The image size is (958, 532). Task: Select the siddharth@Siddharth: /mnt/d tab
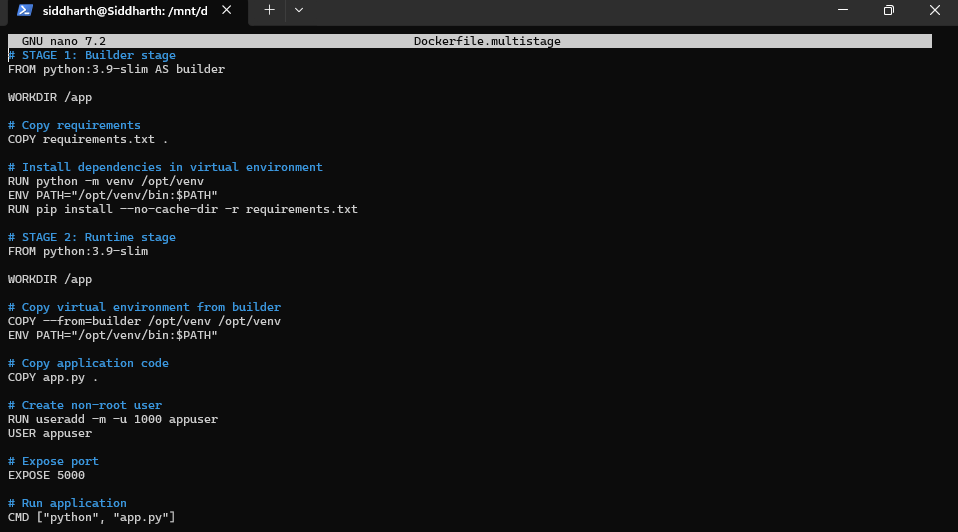point(125,10)
